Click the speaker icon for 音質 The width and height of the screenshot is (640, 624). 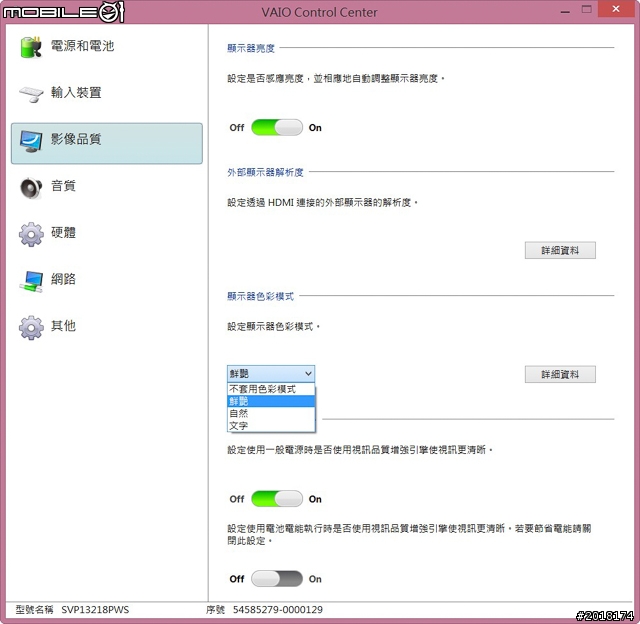(x=31, y=188)
